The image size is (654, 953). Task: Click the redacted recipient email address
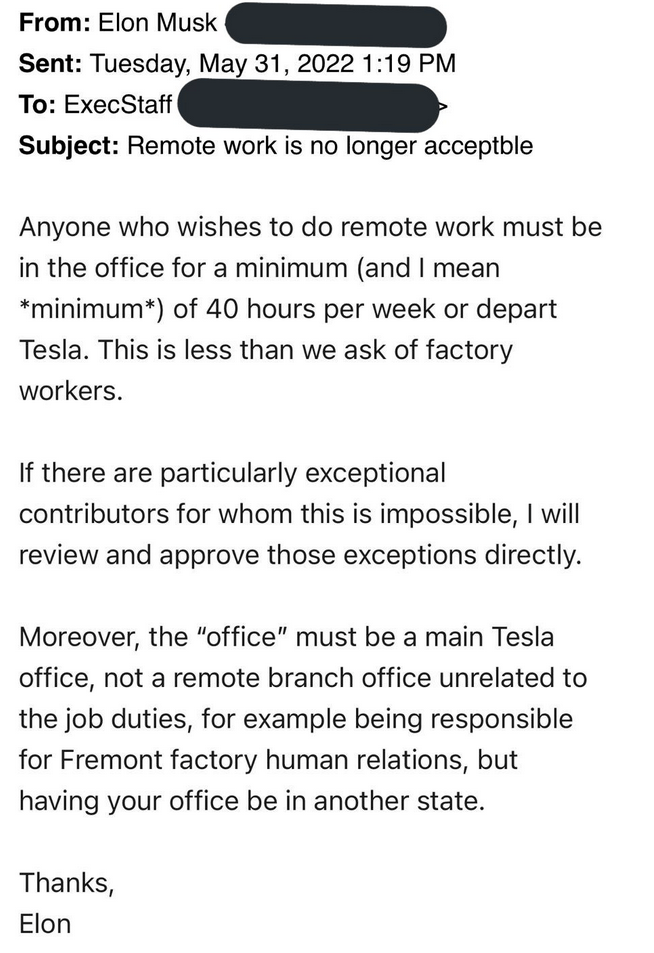[x=310, y=107]
